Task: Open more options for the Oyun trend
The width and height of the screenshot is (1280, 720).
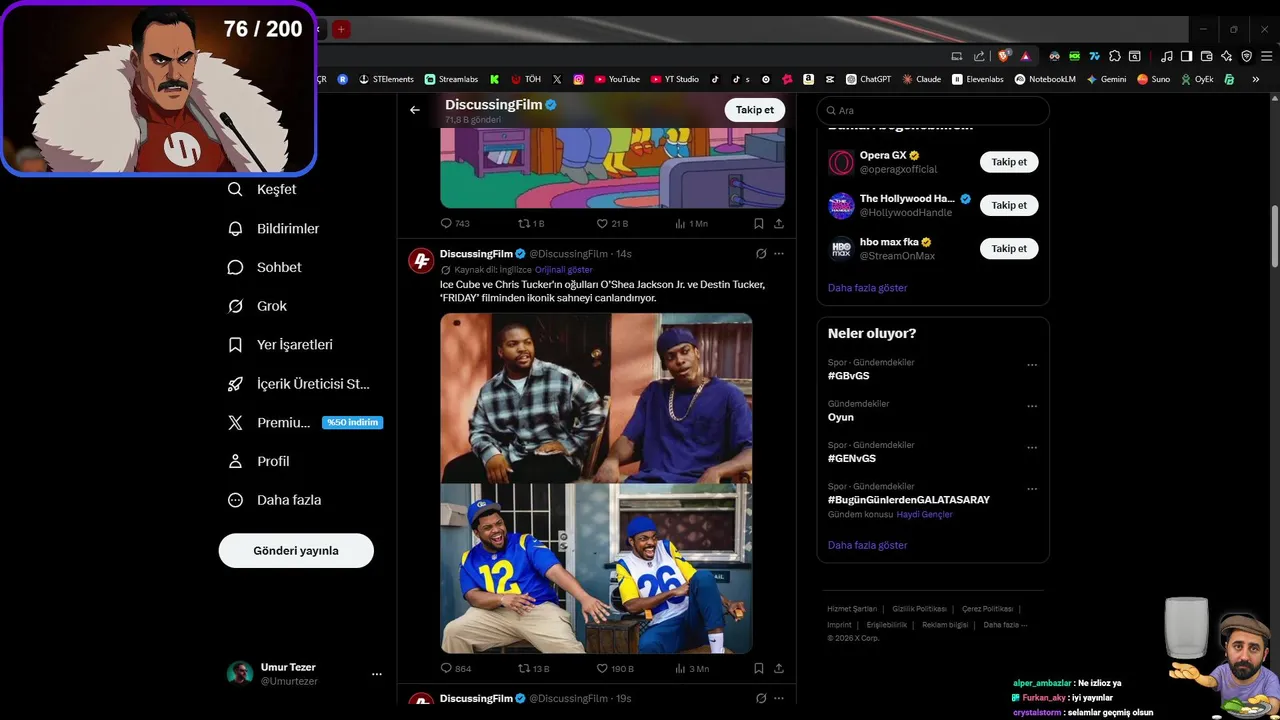Action: click(x=1032, y=406)
